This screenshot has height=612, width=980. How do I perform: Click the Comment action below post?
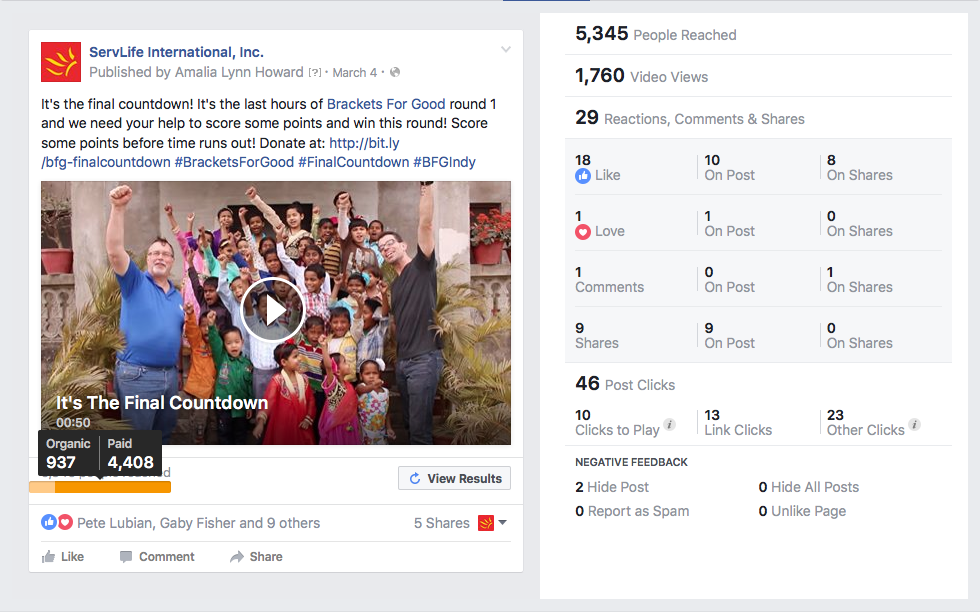point(157,557)
